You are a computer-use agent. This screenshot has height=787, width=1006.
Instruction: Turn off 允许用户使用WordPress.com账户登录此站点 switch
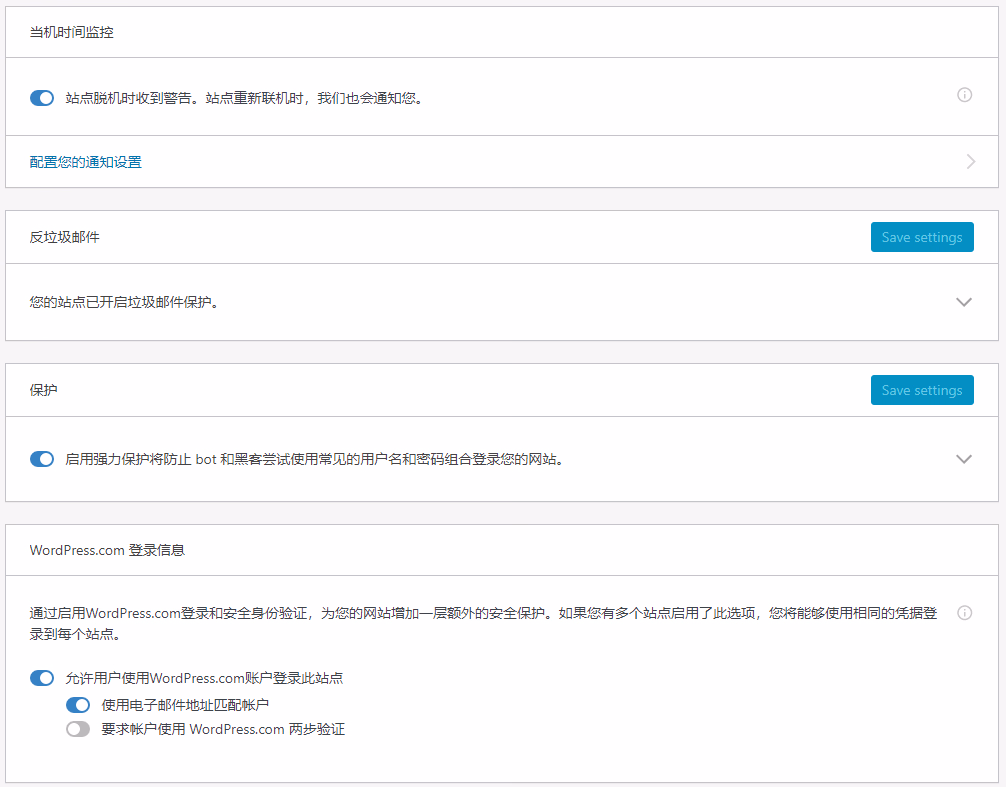[42, 678]
